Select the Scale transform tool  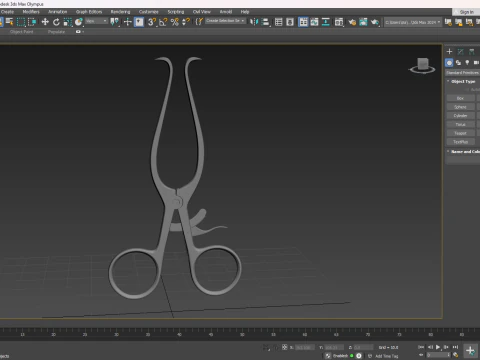click(x=68, y=22)
